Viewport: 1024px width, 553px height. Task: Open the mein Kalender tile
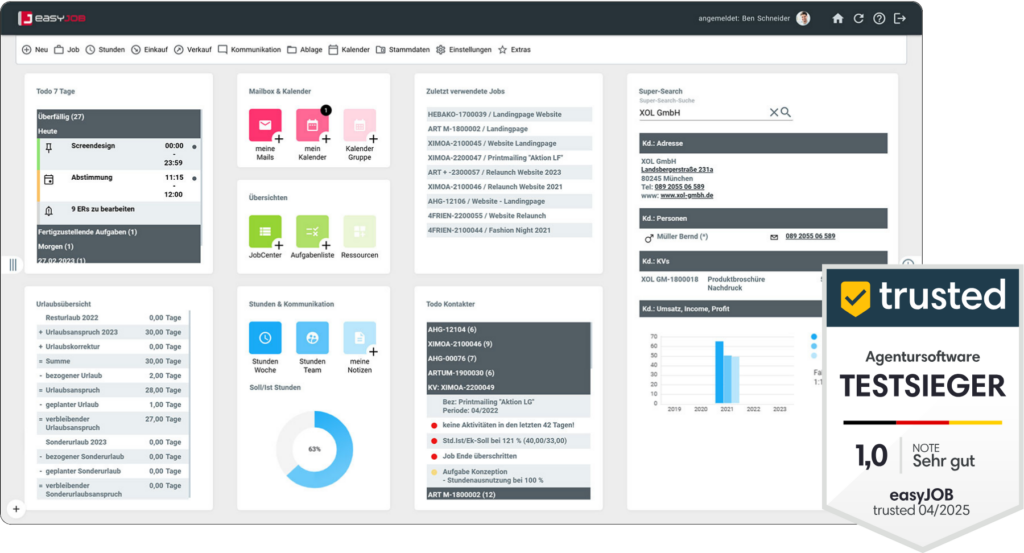(312, 126)
